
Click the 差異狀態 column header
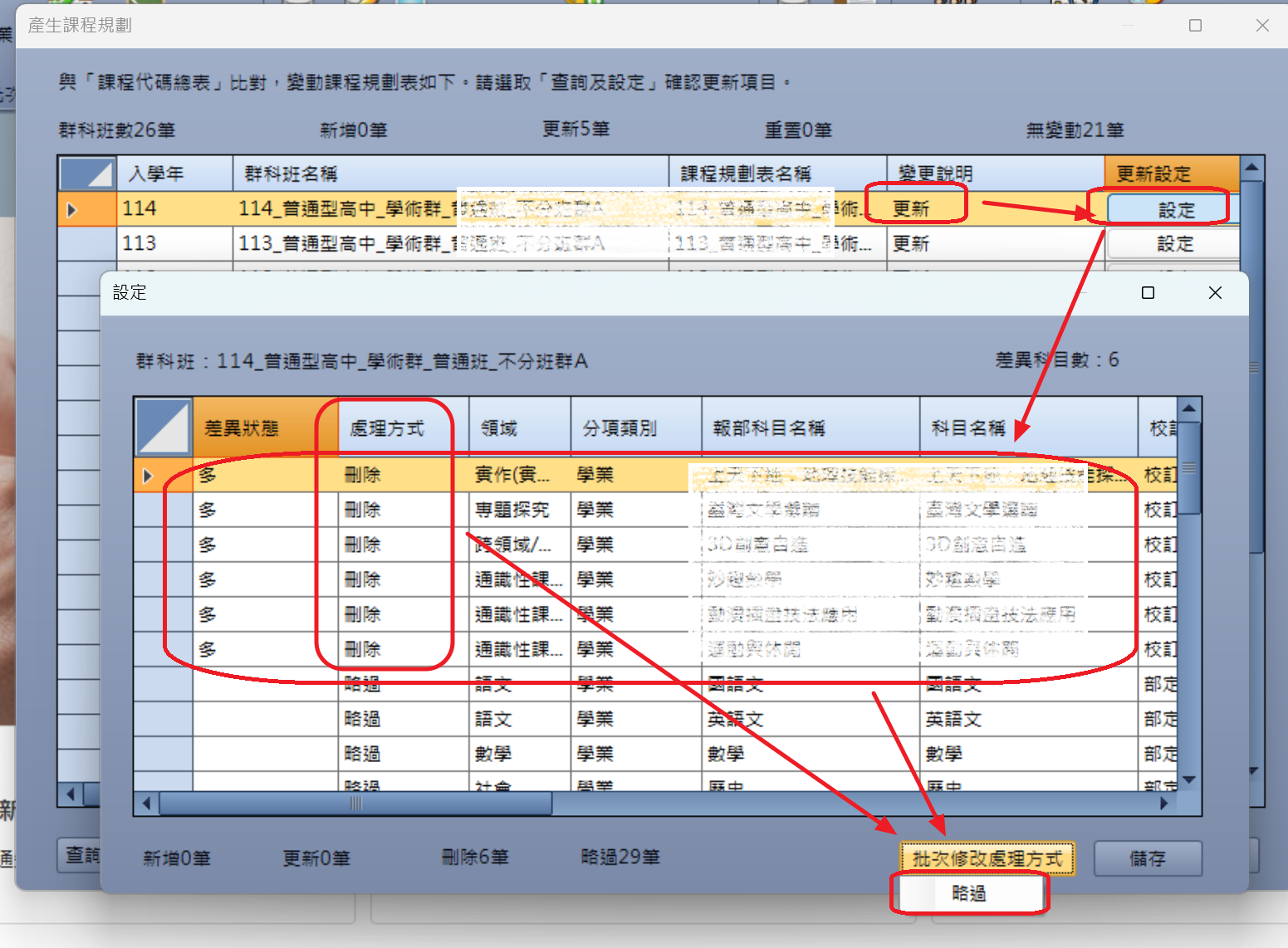[266, 428]
